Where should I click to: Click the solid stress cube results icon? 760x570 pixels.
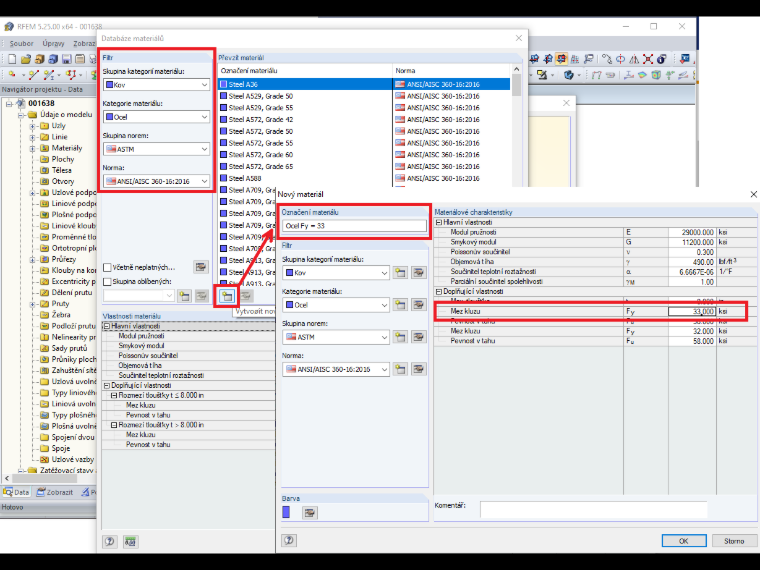[656, 75]
